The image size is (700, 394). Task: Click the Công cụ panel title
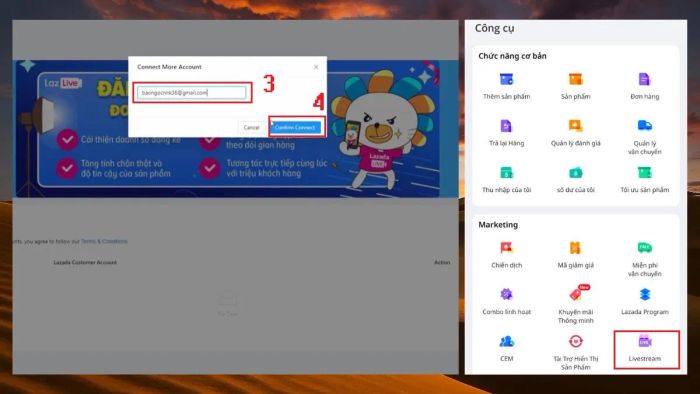point(494,28)
